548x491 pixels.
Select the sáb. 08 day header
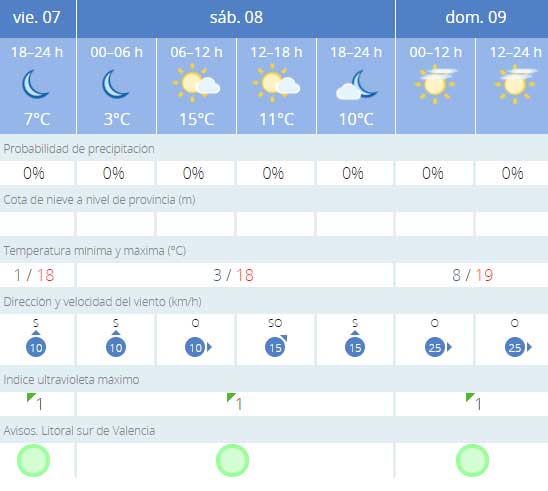(236, 18)
